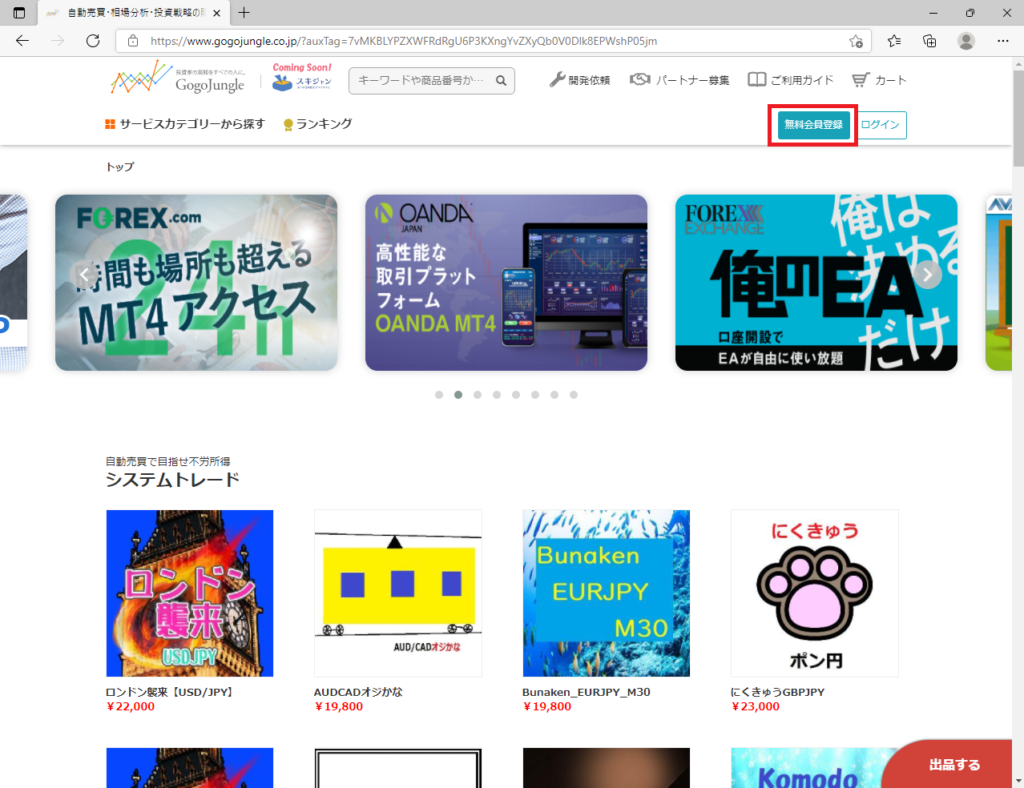The image size is (1024, 788).
Task: Click the Coming Soon スキジャン logo
Action: 302,77
